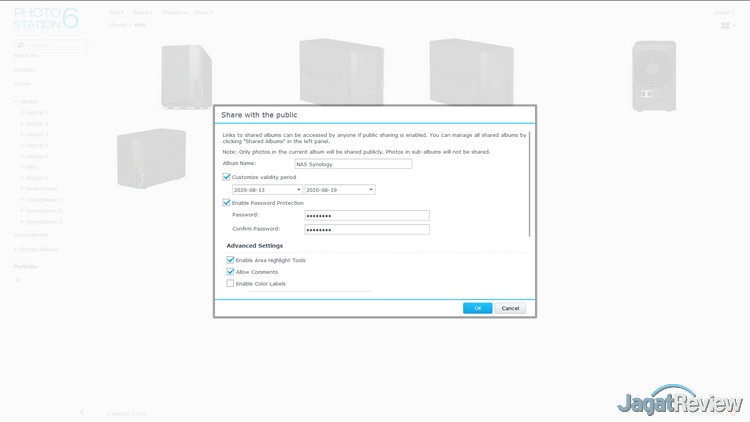
Task: Open the Add menu in Photo Station
Action: point(116,12)
